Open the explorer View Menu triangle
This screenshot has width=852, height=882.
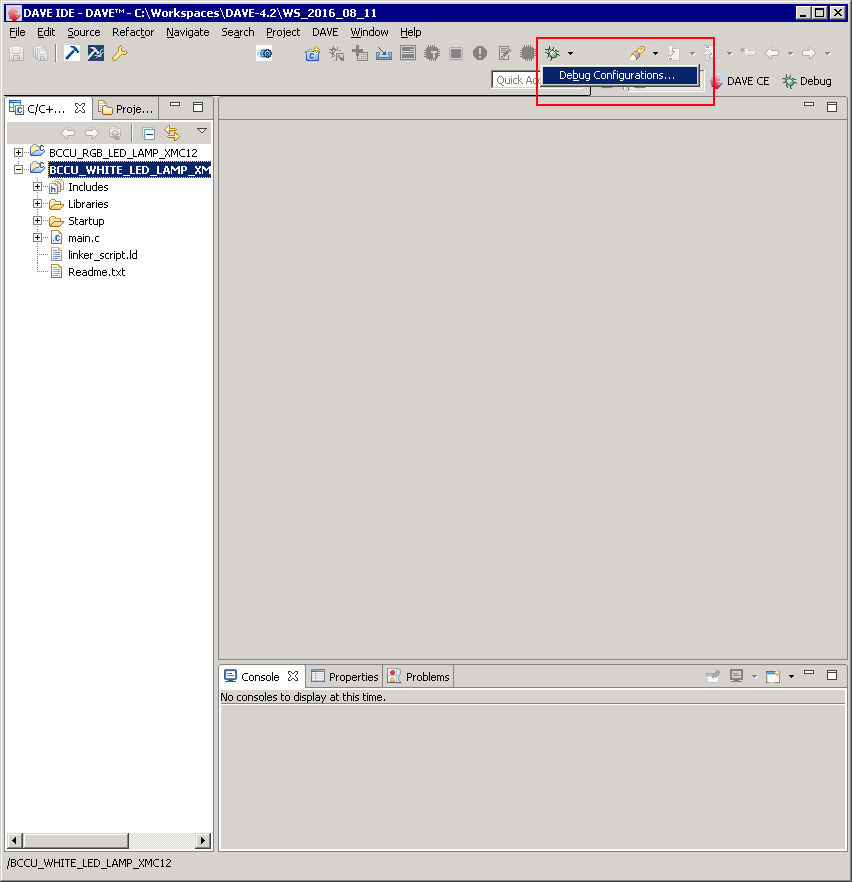click(x=202, y=130)
